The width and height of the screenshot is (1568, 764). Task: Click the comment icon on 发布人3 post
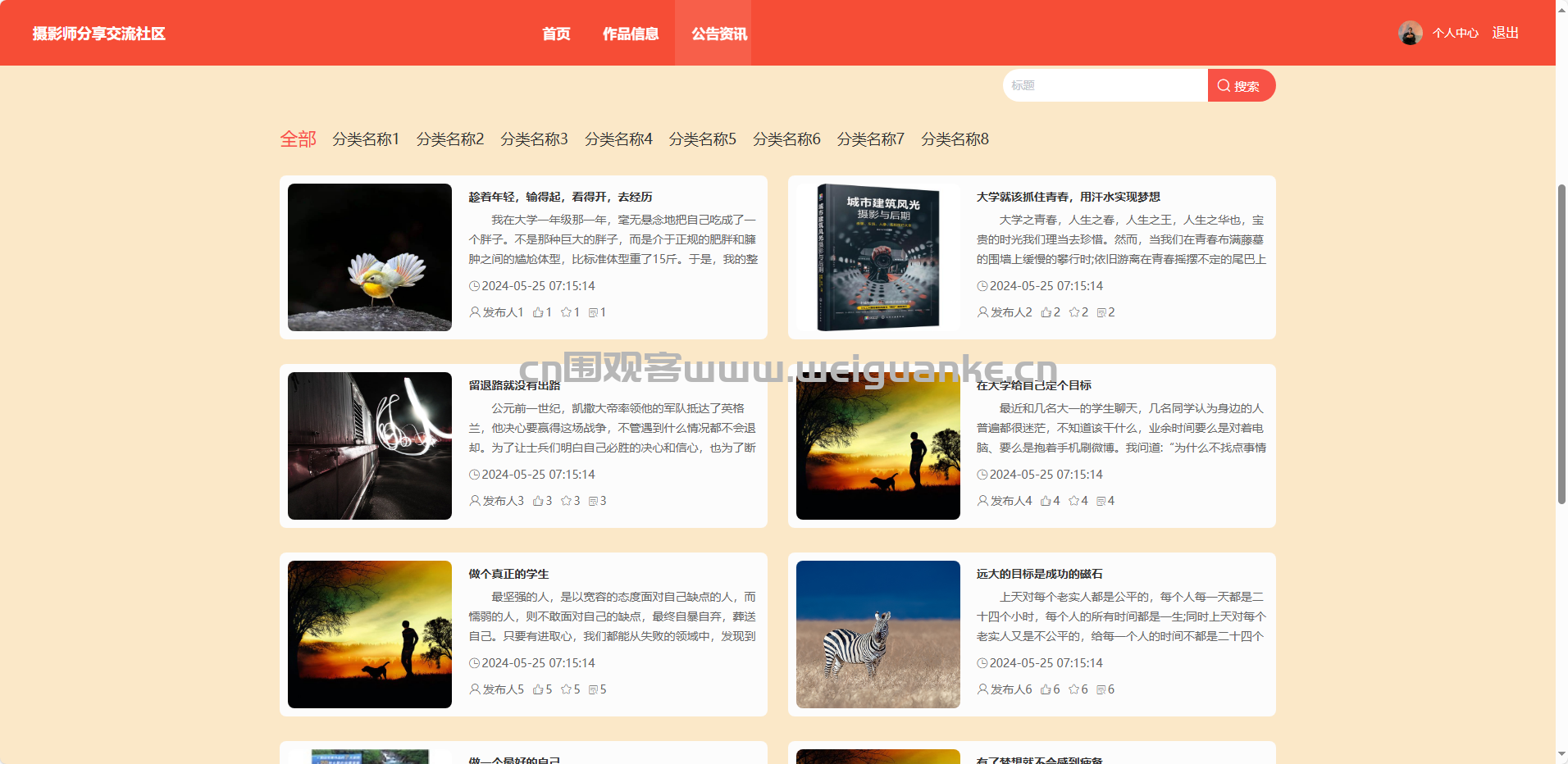coord(593,501)
